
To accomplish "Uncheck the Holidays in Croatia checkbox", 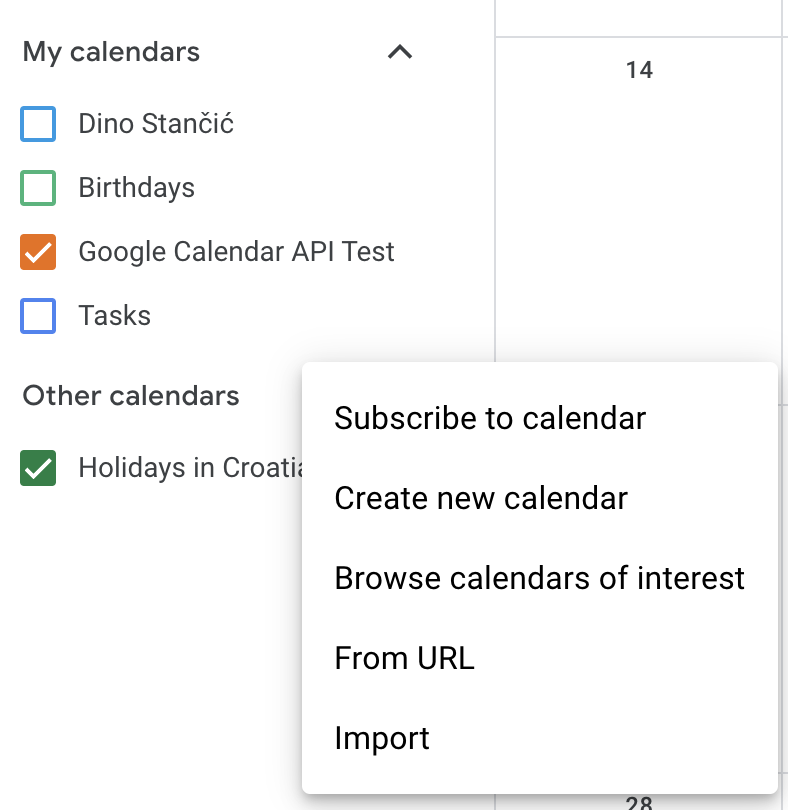I will point(38,468).
